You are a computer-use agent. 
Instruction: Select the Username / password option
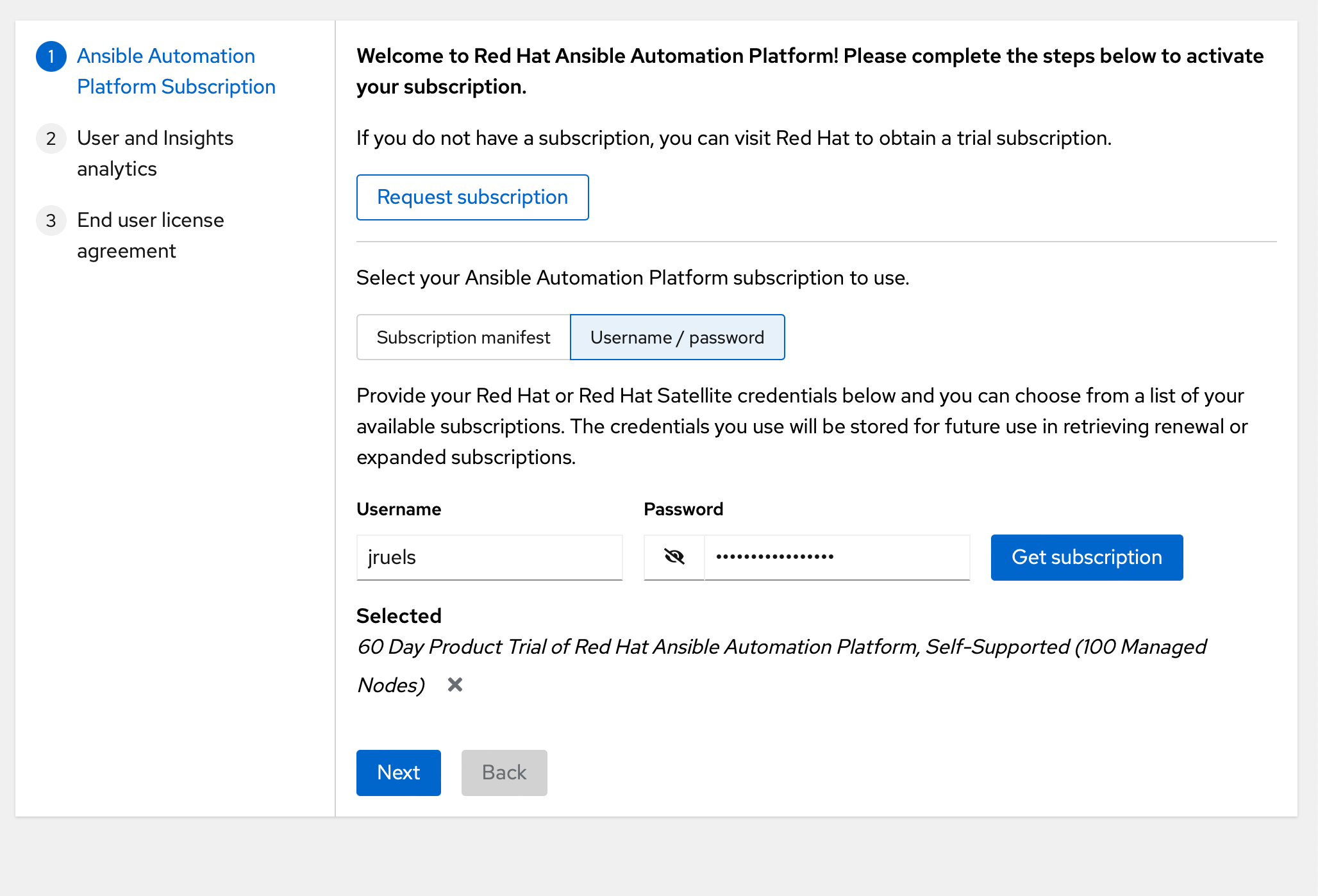pos(678,337)
